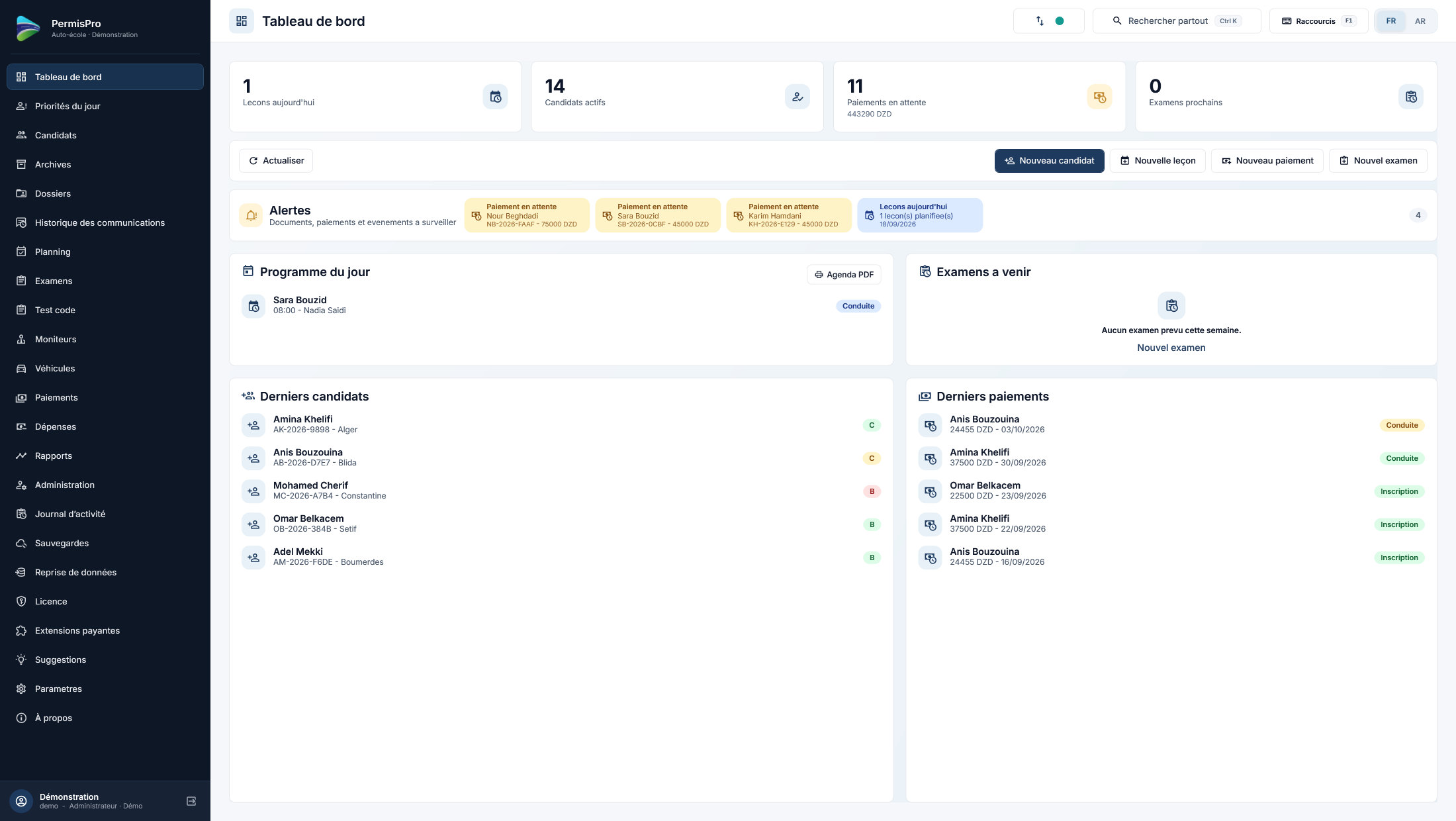Click Omar Belkacem payment row icon
This screenshot has height=821, width=1456.
[x=930, y=491]
